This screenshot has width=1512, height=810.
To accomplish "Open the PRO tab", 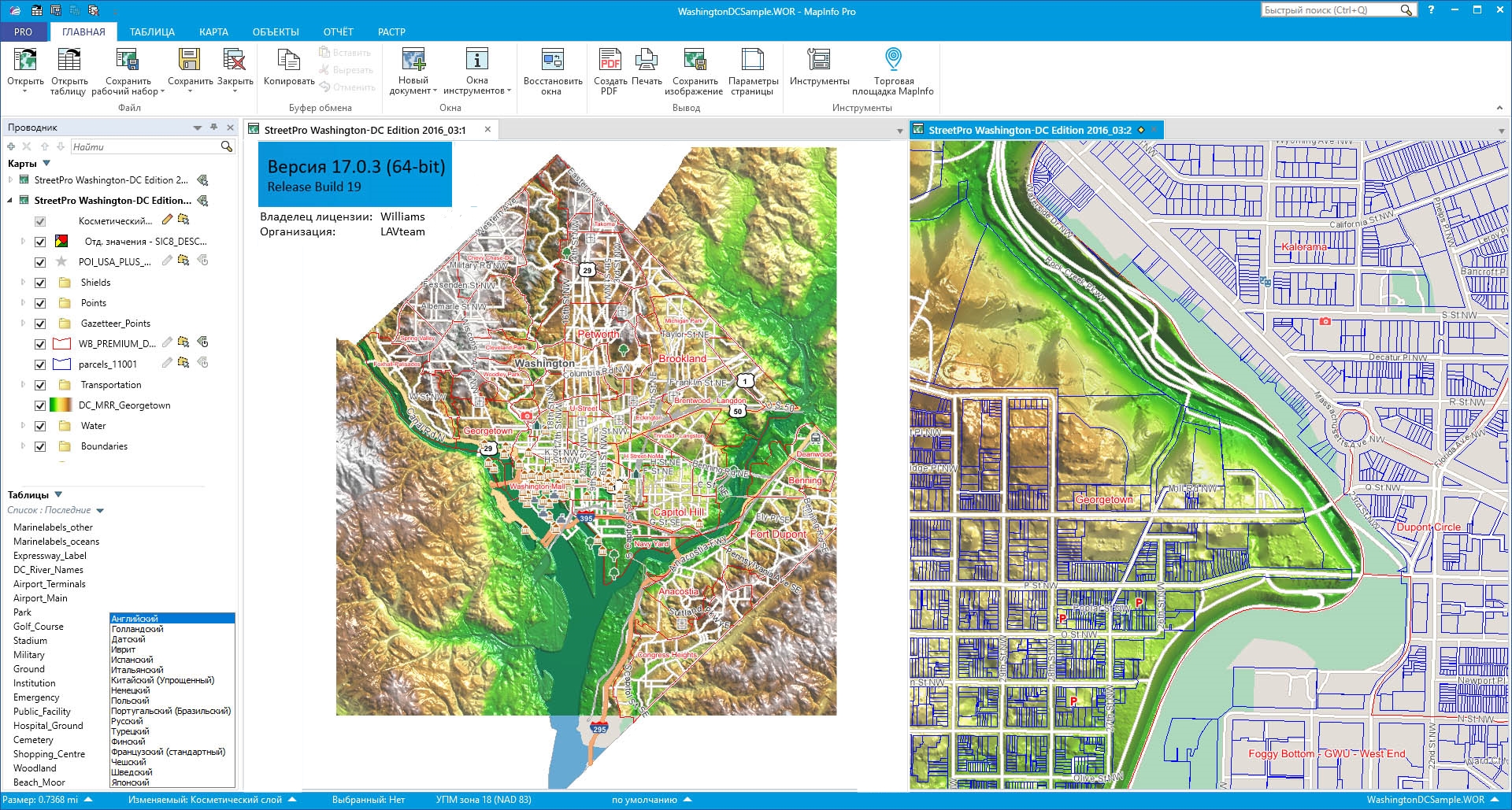I will 24,32.
